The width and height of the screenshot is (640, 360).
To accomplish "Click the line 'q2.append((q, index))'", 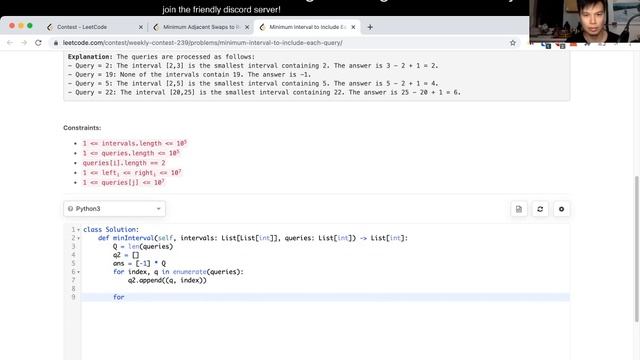I will pyautogui.click(x=167, y=280).
